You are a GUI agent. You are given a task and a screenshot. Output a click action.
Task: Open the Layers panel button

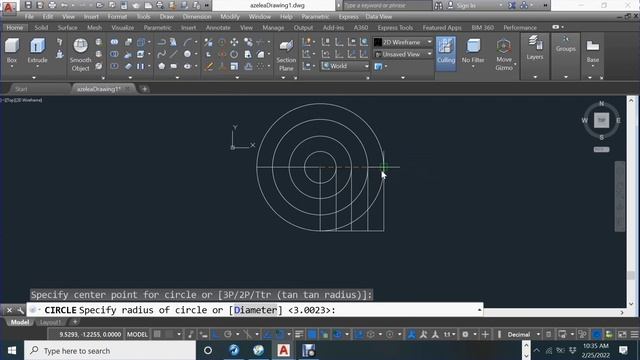tap(535, 47)
